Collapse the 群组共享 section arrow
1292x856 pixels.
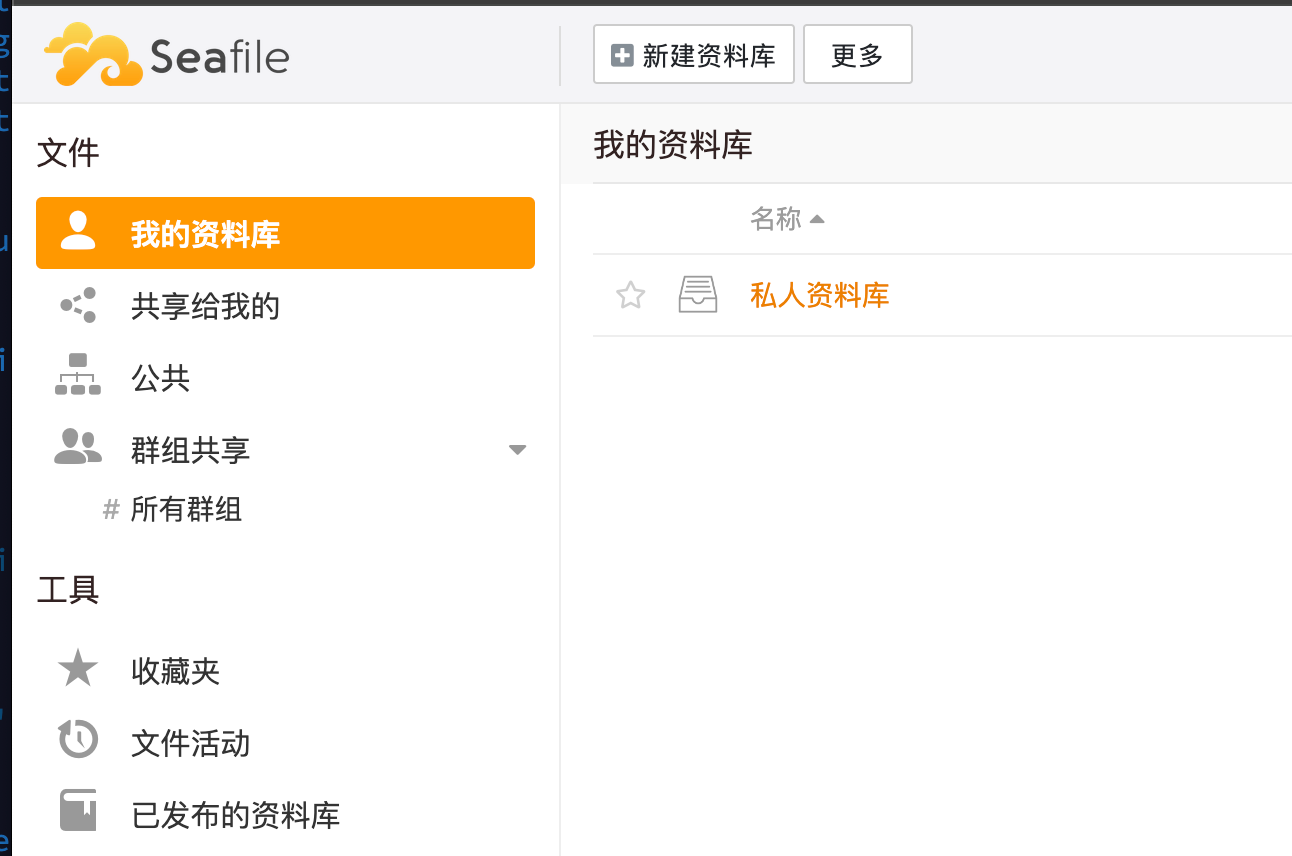click(x=517, y=450)
